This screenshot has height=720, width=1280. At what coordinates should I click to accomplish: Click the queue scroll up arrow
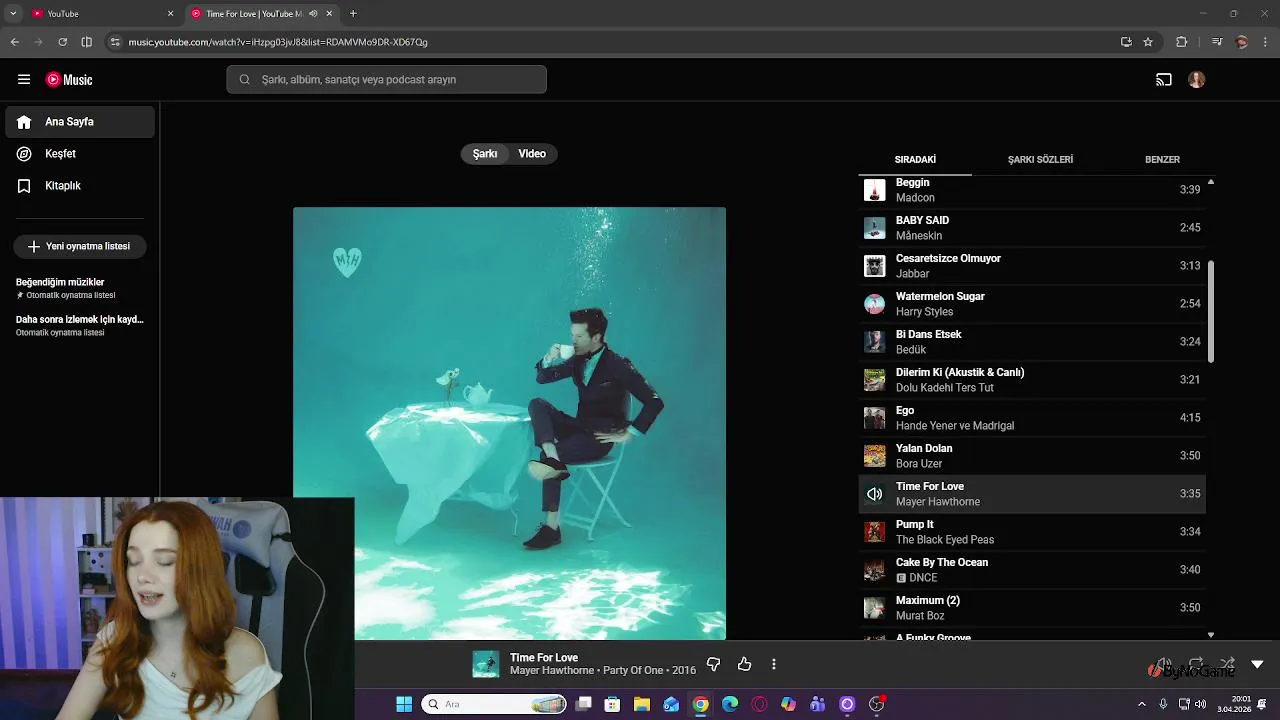coord(1211,182)
